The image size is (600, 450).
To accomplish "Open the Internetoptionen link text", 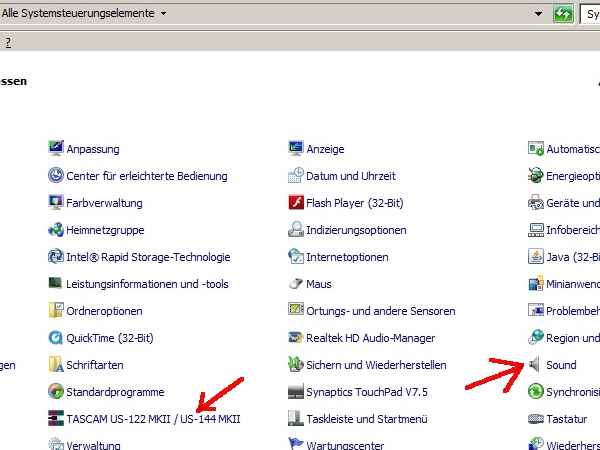I will coord(347,257).
